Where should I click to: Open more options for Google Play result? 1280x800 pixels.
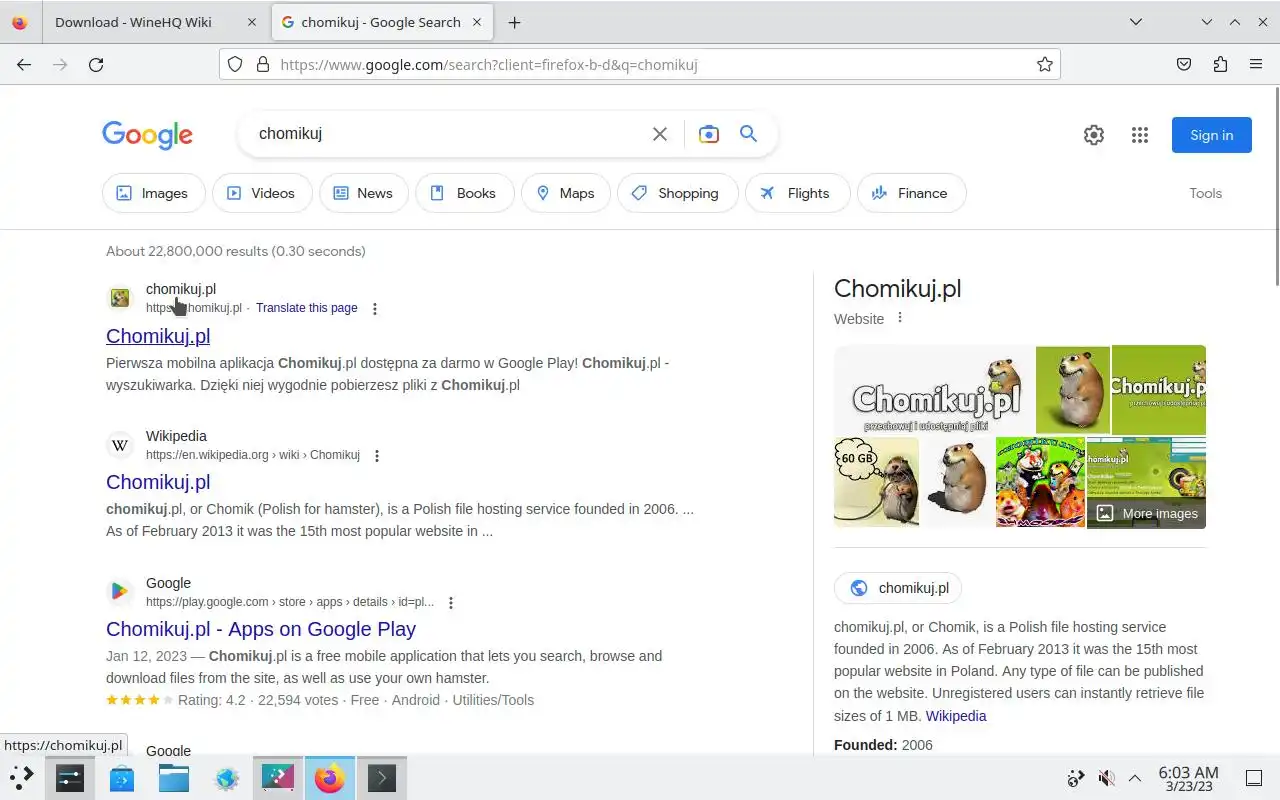(451, 603)
